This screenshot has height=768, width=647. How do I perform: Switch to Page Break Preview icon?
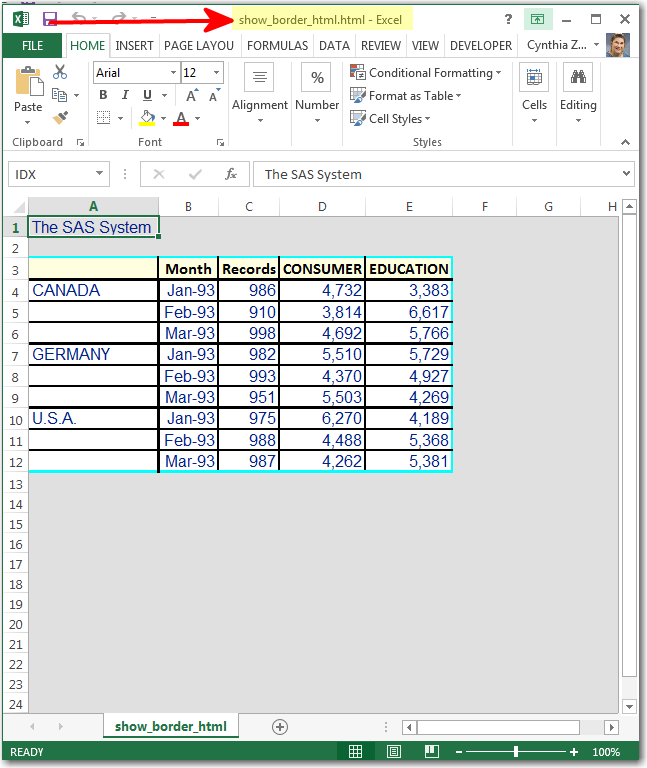coord(432,751)
